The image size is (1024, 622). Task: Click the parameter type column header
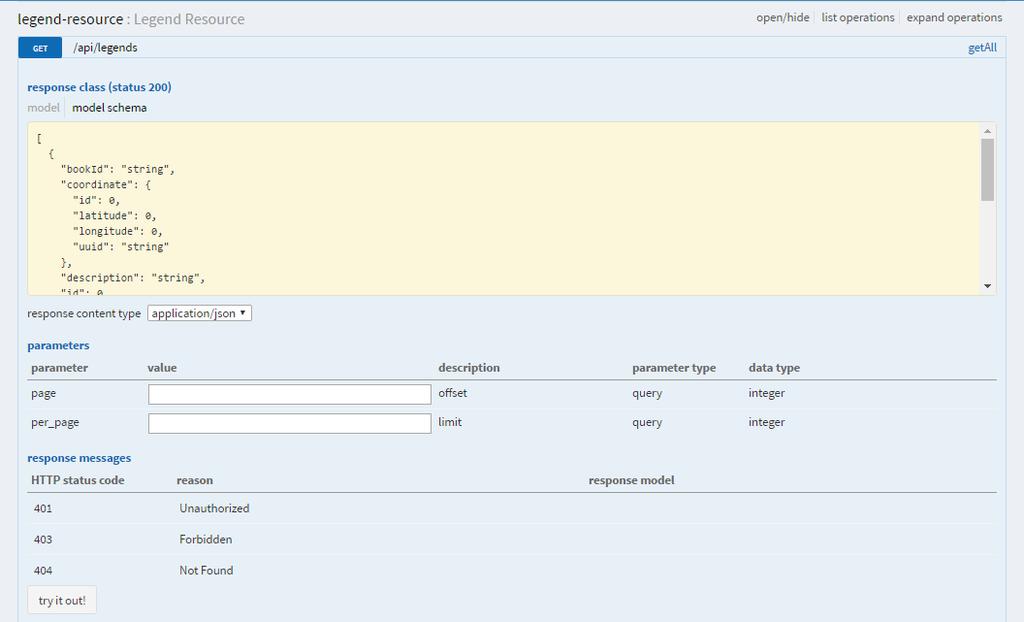[x=674, y=368]
